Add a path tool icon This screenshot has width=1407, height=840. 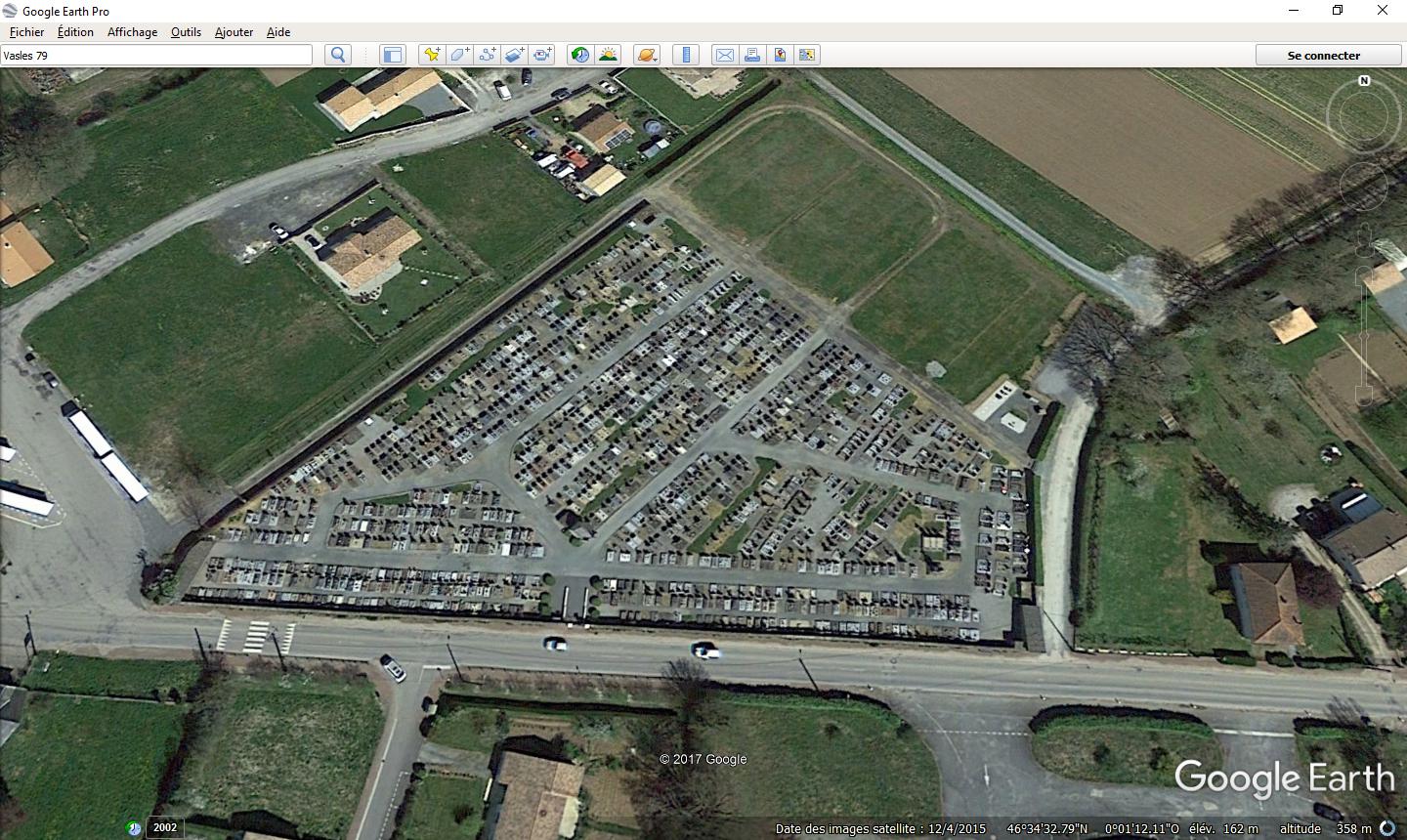[x=488, y=55]
